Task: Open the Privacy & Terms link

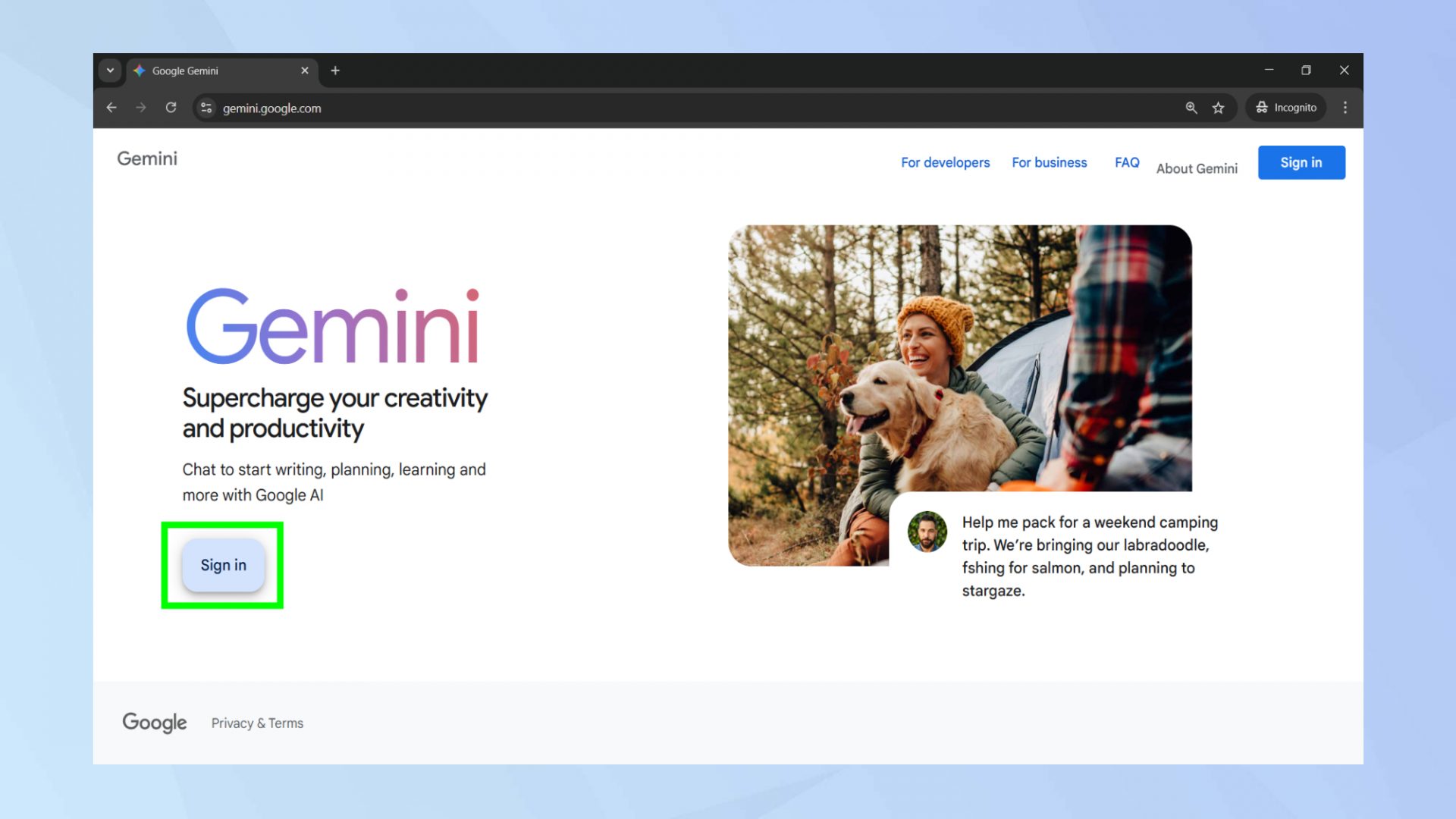Action: pos(256,723)
